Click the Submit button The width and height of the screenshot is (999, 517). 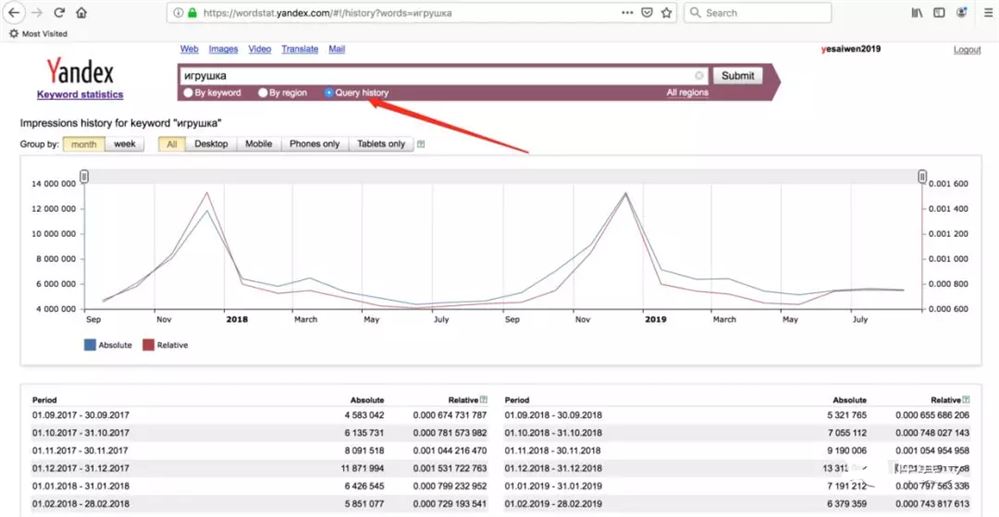pos(738,76)
